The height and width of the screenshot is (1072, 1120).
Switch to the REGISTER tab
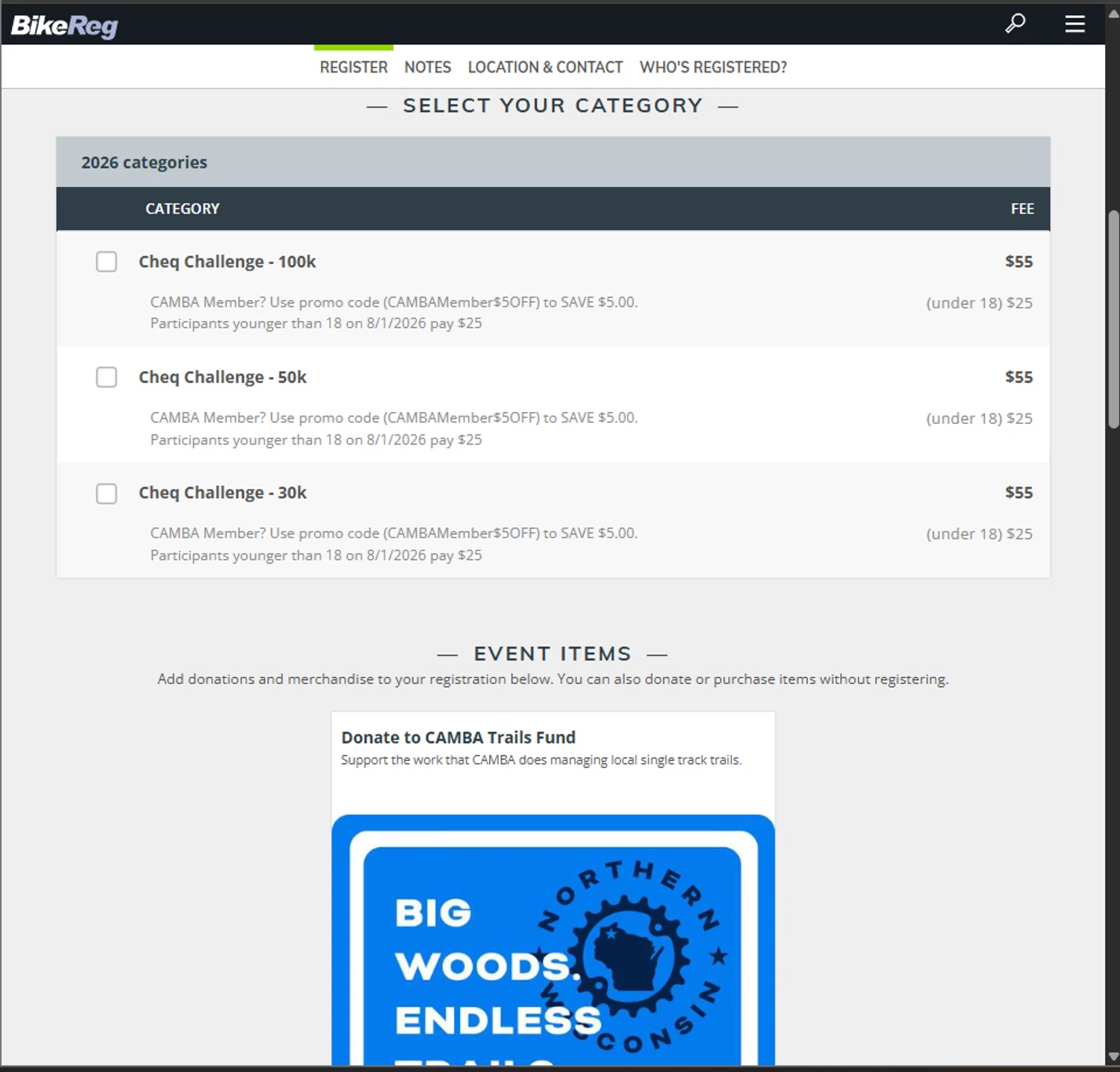pos(354,67)
